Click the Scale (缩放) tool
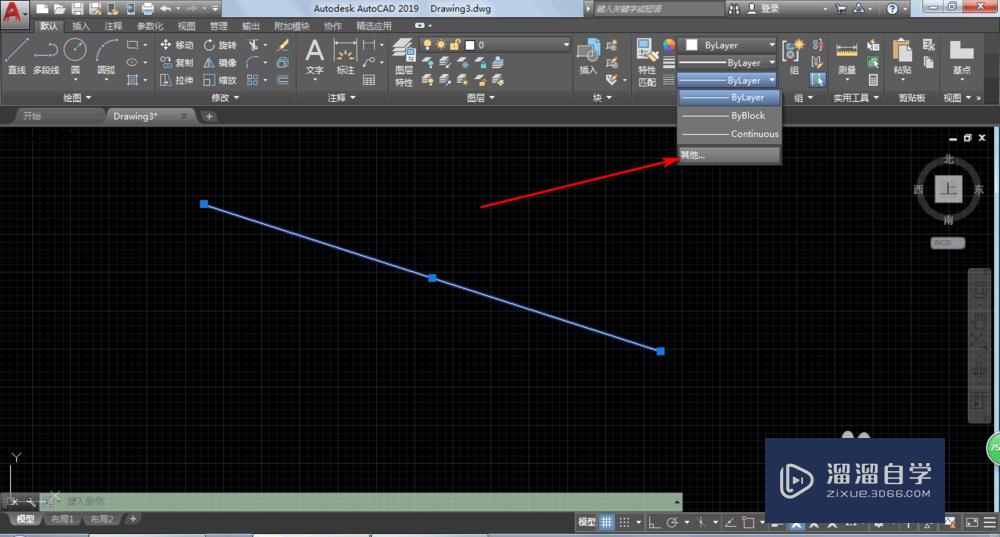1000x537 pixels. pyautogui.click(x=220, y=80)
